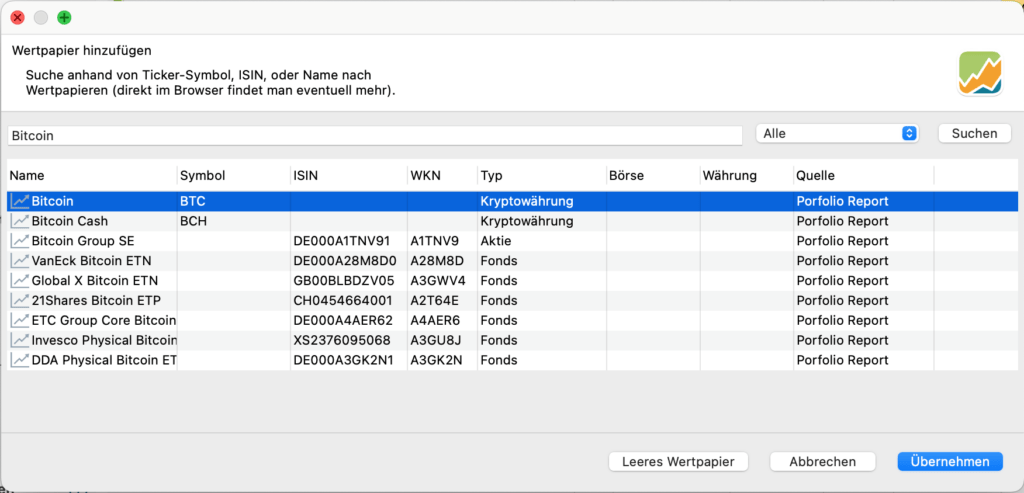Click the Aktie type cell
The height and width of the screenshot is (493, 1024).
point(496,242)
